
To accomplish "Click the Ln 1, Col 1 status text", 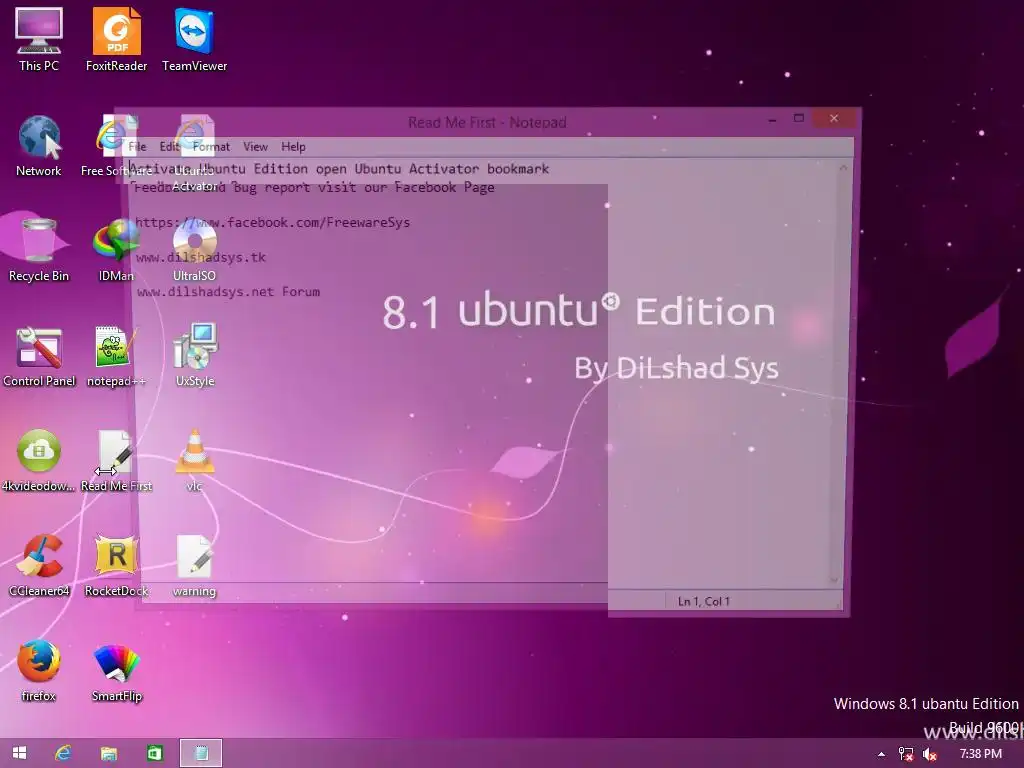I will [x=703, y=601].
